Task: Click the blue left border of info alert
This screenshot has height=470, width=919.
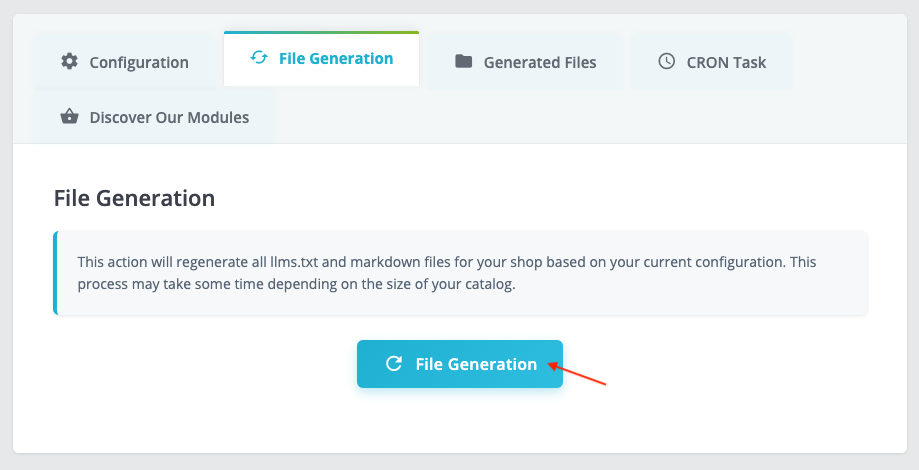Action: click(x=55, y=273)
